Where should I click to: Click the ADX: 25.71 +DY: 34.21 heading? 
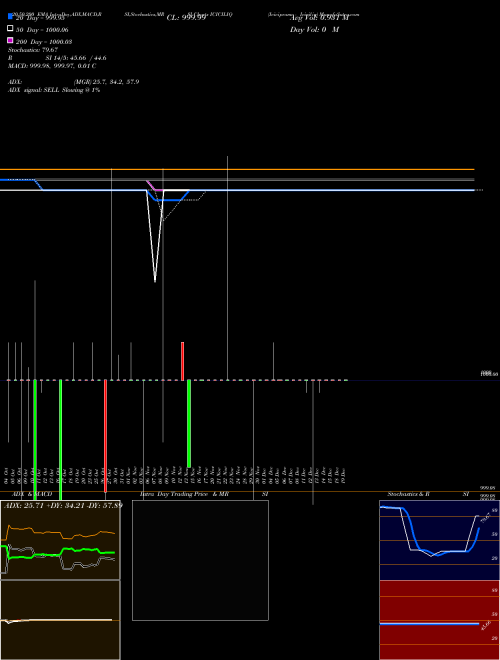tap(63, 505)
